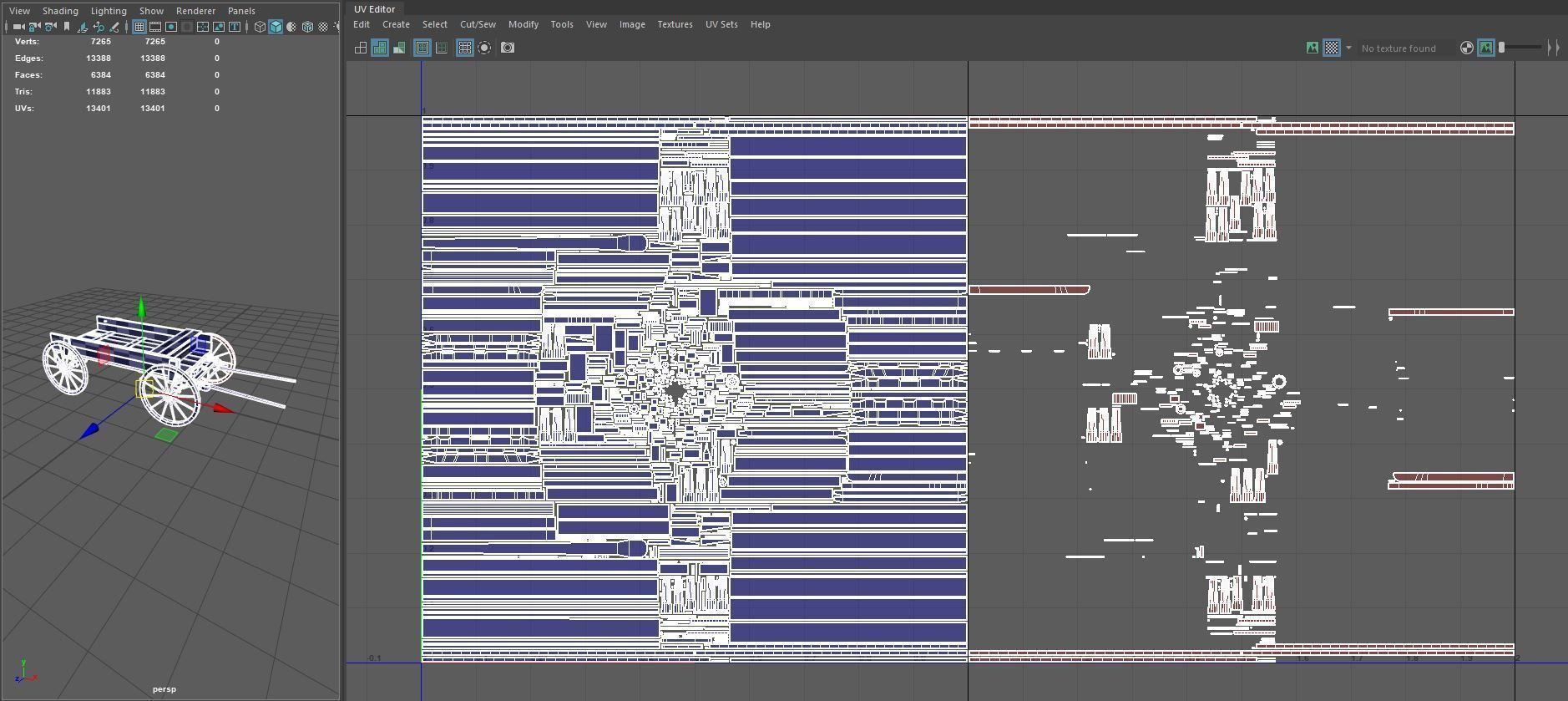Viewport: 1568px width, 701px height.
Task: Click the display image icon before checker
Action: pos(1313,48)
